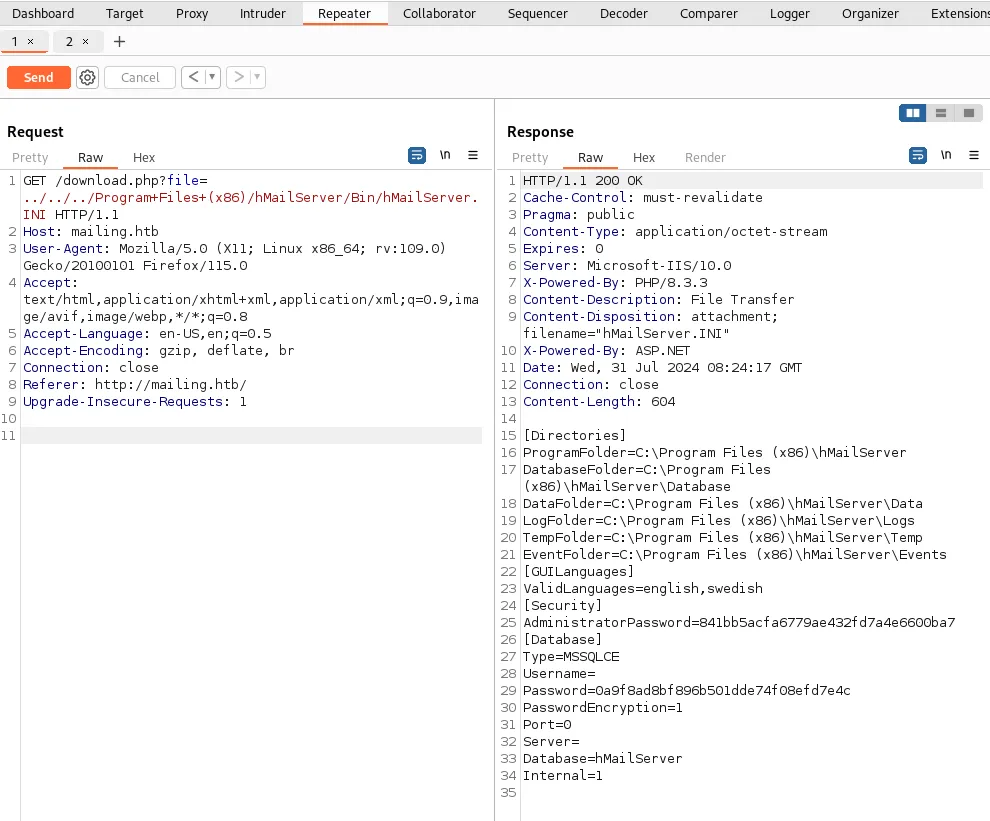Switch Response view to Render
Screen dimensions: 990x821
click(705, 157)
